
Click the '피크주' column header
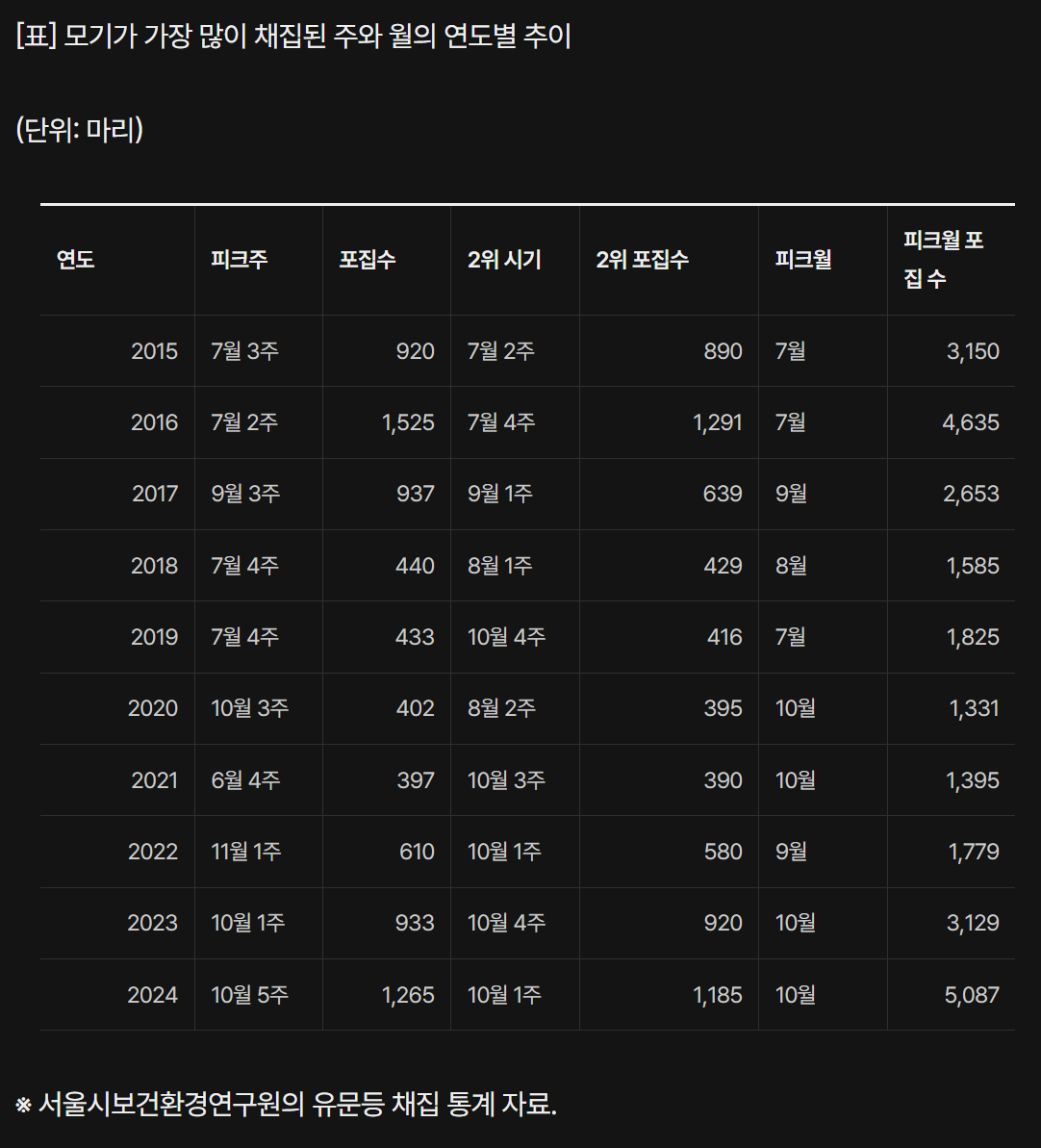(x=240, y=260)
